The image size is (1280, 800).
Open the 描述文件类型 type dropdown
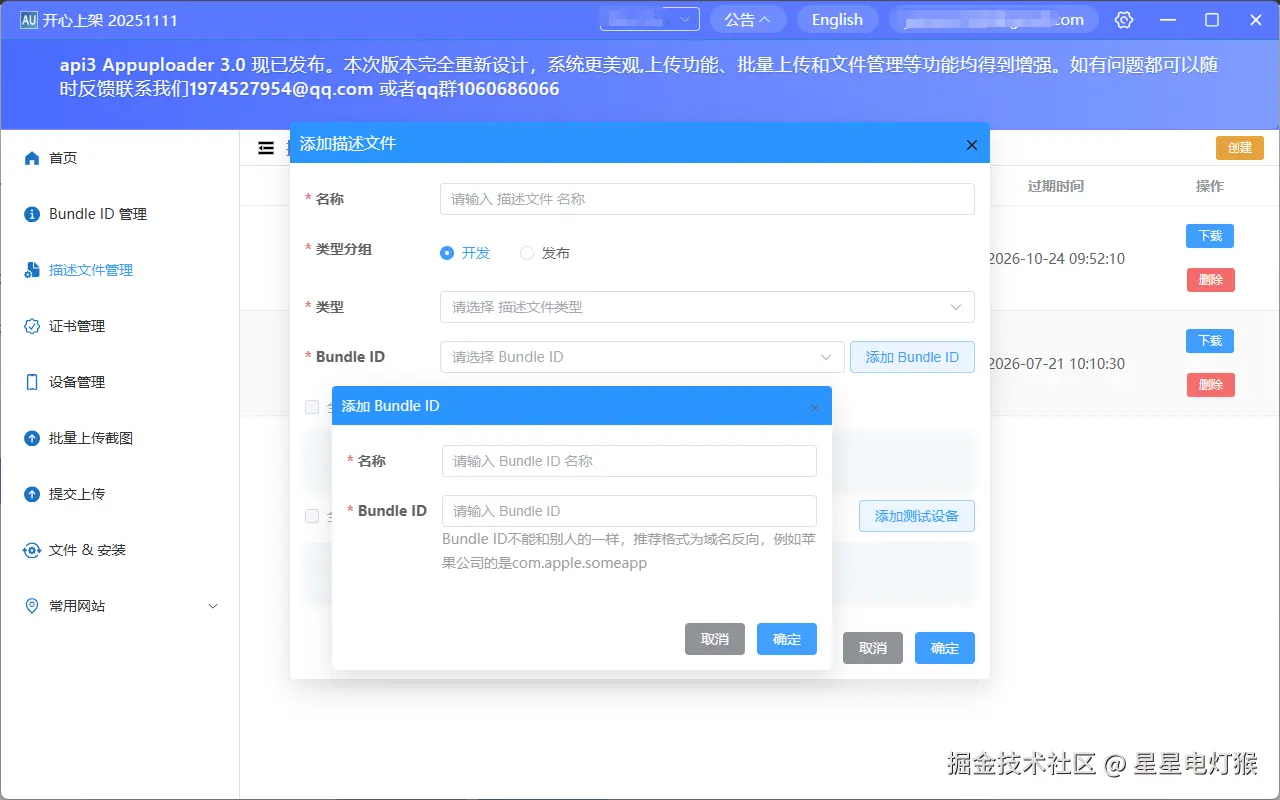click(707, 307)
